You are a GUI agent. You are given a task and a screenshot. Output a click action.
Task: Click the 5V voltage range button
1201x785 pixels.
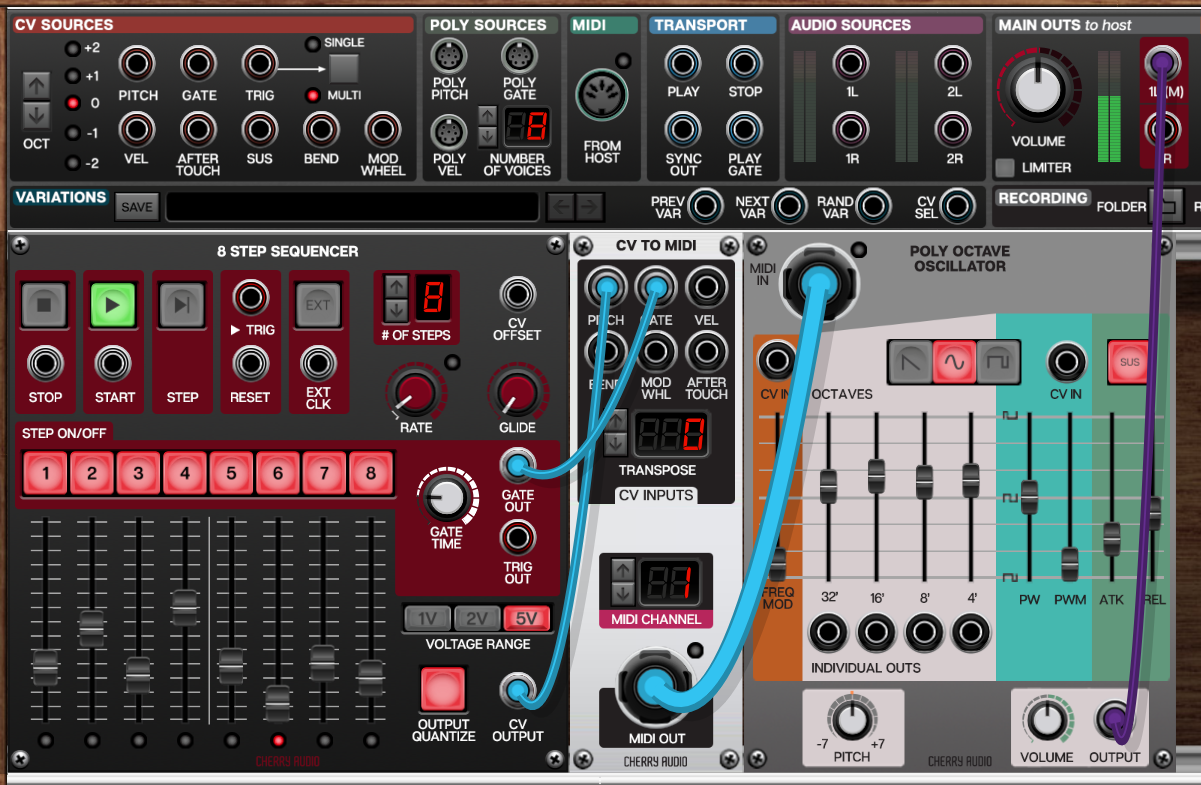click(x=525, y=619)
